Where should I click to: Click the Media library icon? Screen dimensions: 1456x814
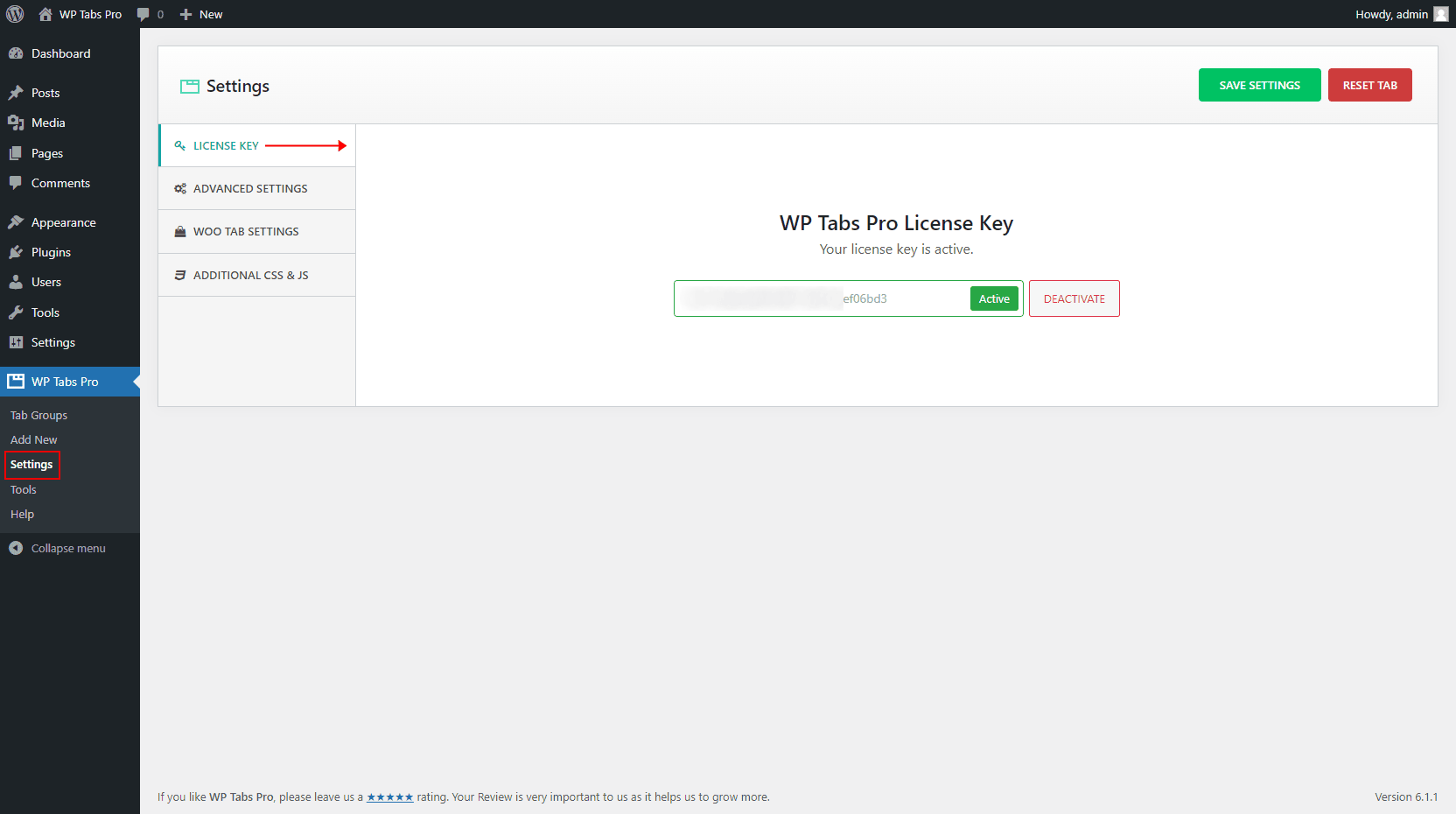point(16,123)
